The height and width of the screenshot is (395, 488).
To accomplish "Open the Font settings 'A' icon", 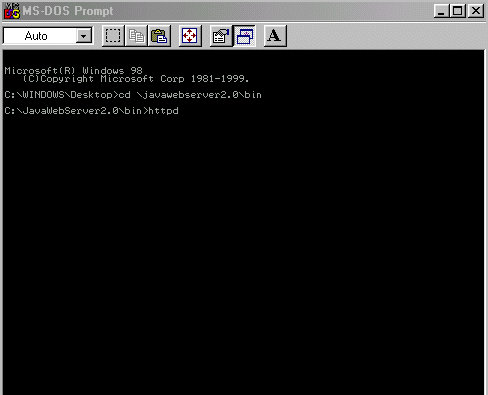I will [x=275, y=36].
